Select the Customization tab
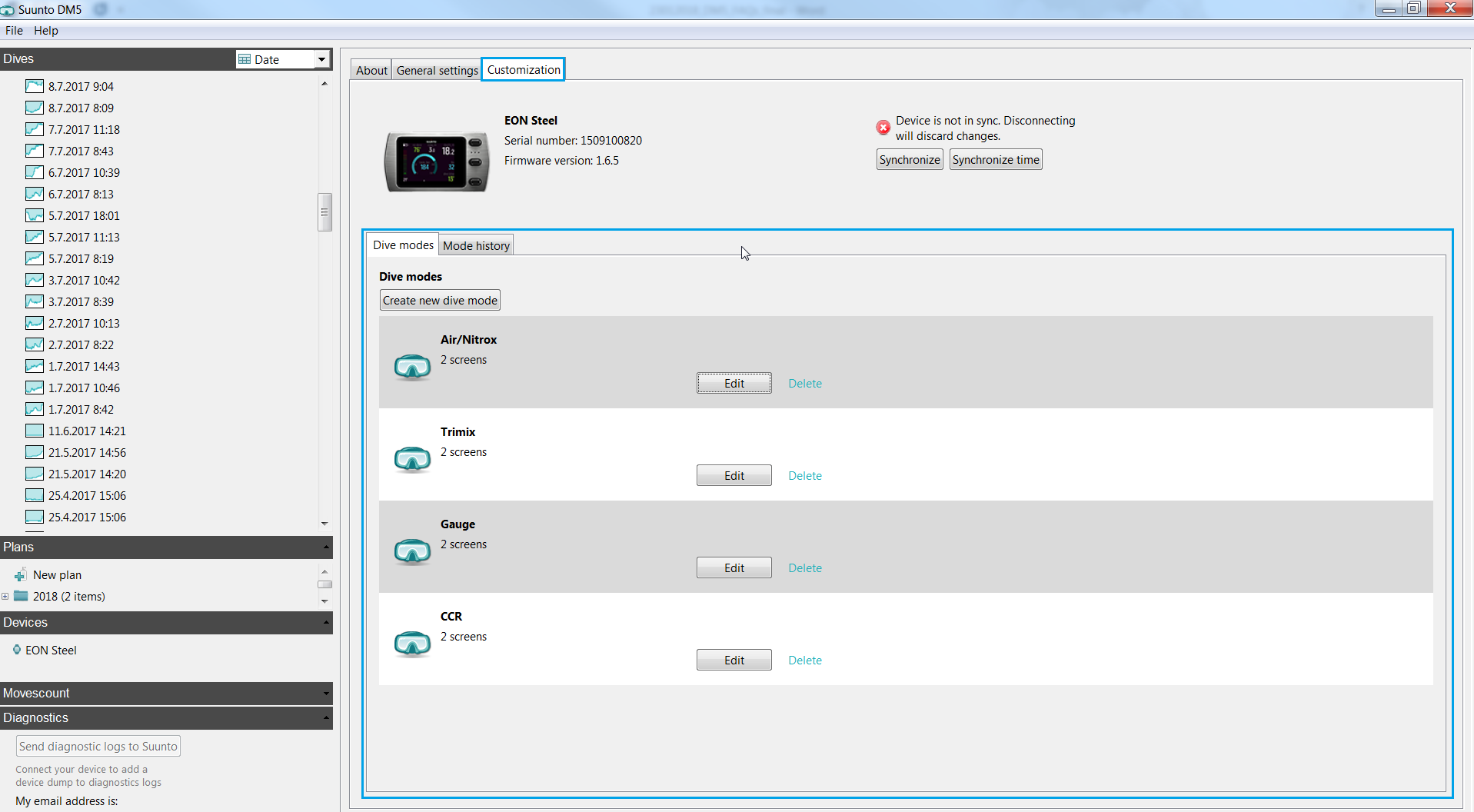This screenshot has height=812, width=1474. (524, 69)
